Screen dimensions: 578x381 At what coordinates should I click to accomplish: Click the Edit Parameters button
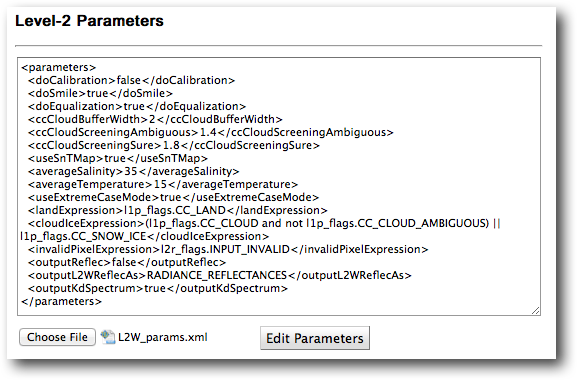(315, 338)
